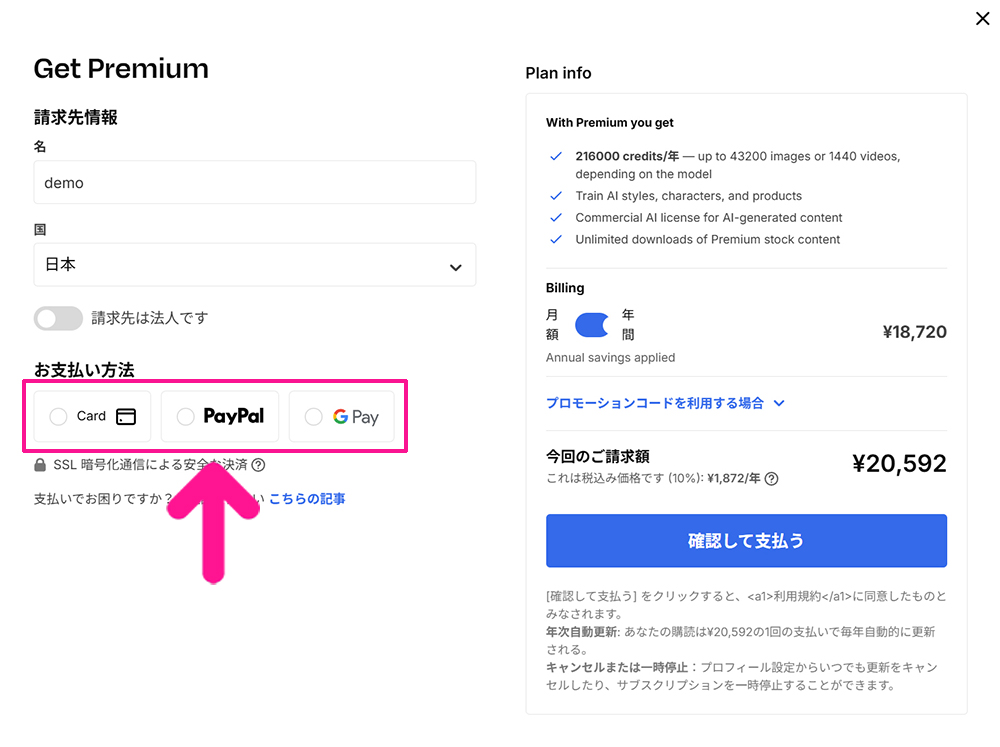Enable the 請求先は法人です switch
1000x747 pixels.
tap(58, 318)
